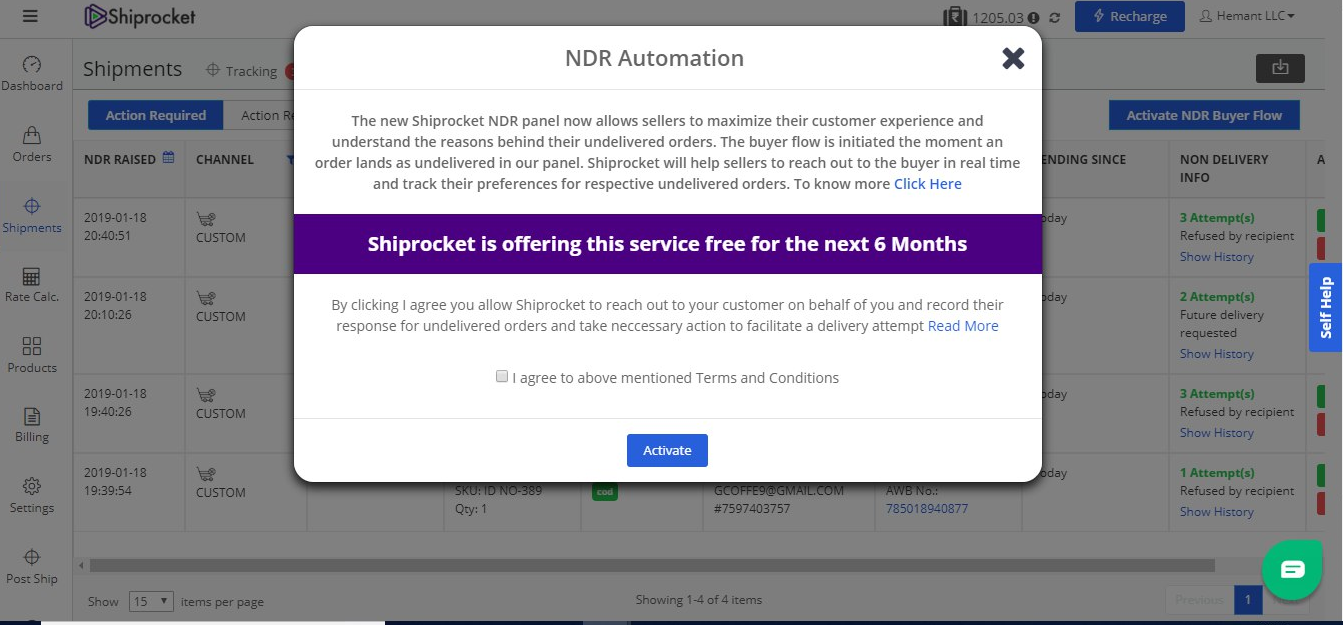Show History for the 19:40:26 row

tap(1216, 433)
